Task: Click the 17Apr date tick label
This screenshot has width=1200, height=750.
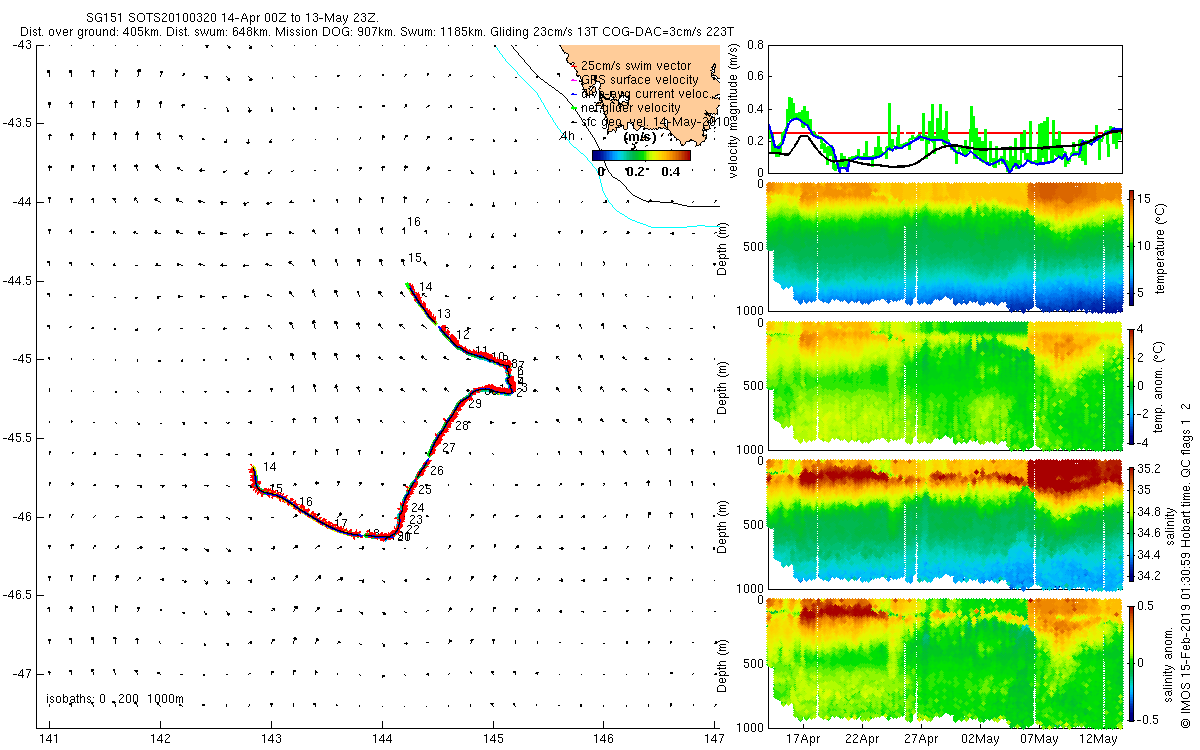Action: [804, 738]
